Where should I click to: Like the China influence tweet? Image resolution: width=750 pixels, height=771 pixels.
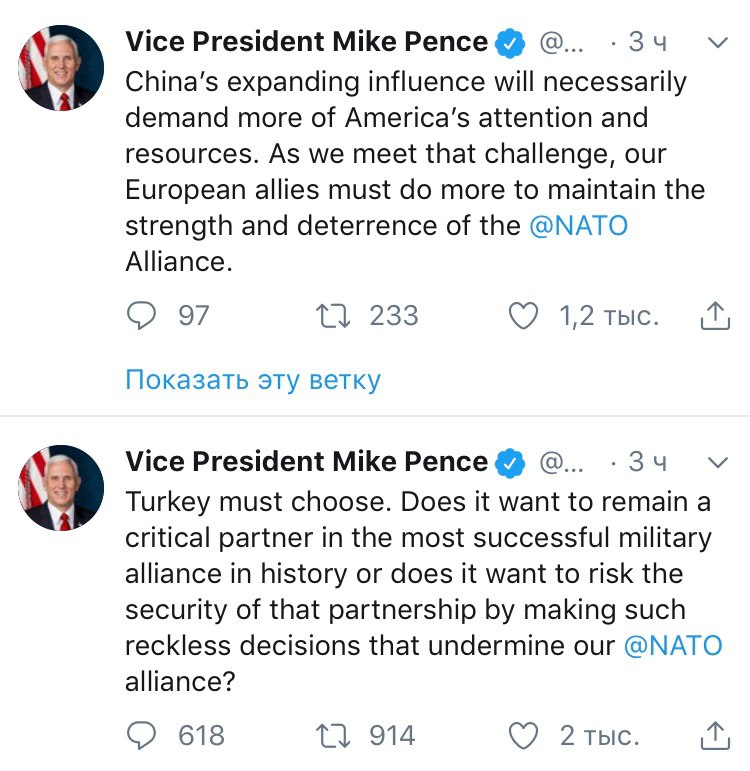[x=524, y=316]
